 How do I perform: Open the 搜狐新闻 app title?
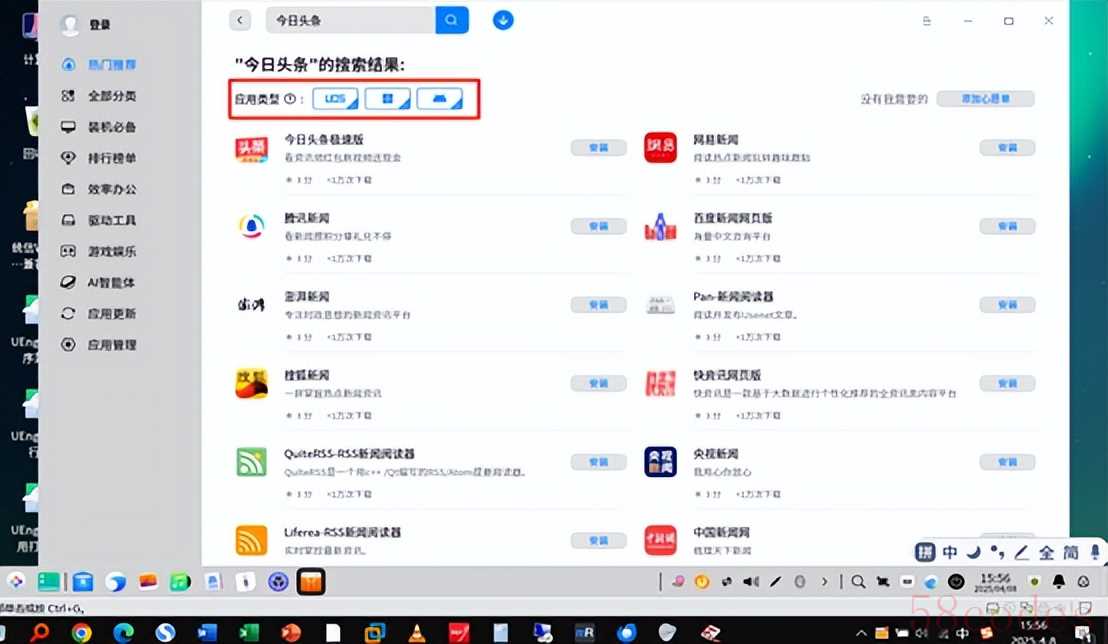[307, 375]
